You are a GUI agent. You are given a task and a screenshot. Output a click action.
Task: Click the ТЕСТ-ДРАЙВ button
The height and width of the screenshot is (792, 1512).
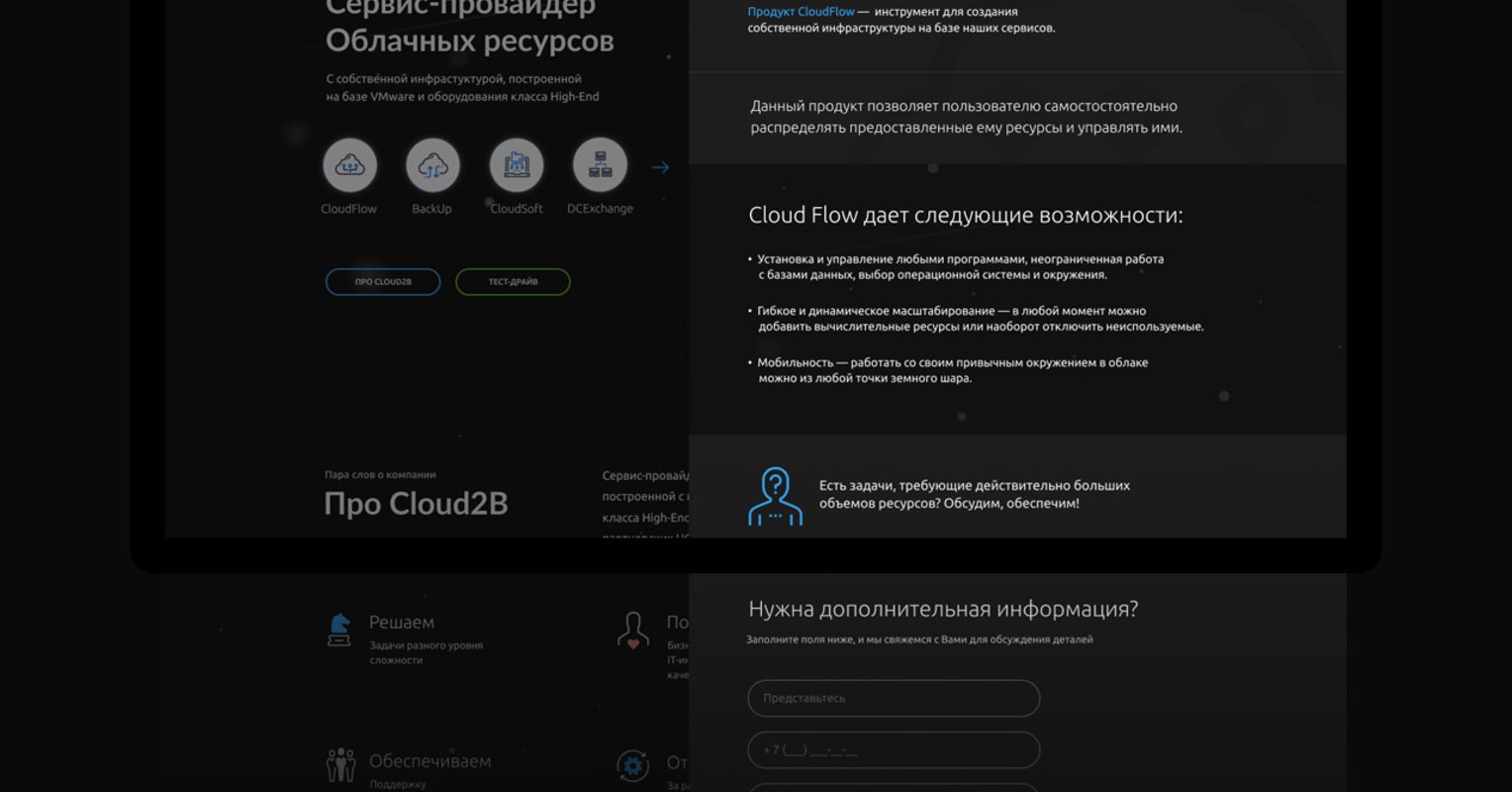point(513,282)
